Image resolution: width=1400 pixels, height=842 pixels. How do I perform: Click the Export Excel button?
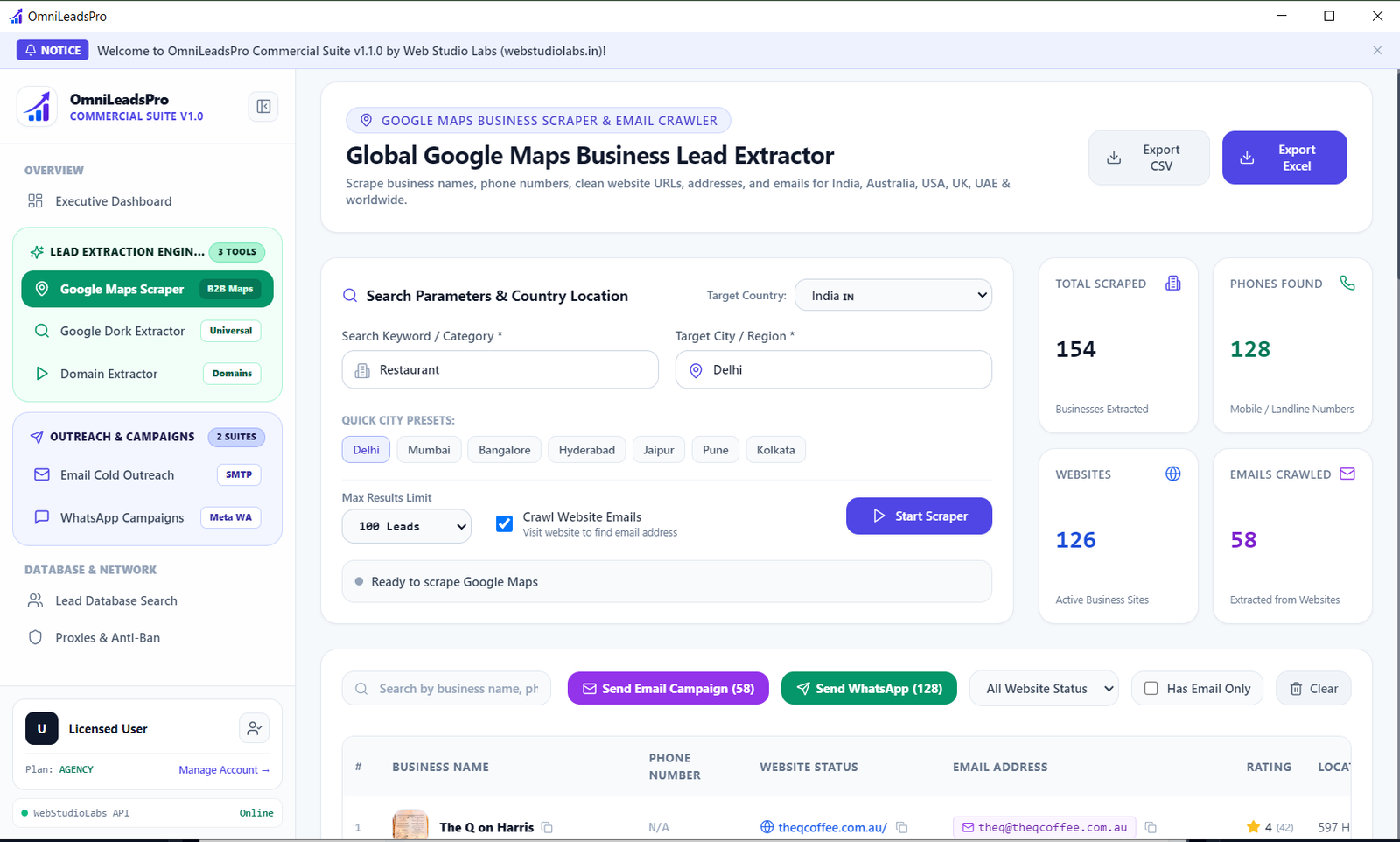pyautogui.click(x=1284, y=158)
